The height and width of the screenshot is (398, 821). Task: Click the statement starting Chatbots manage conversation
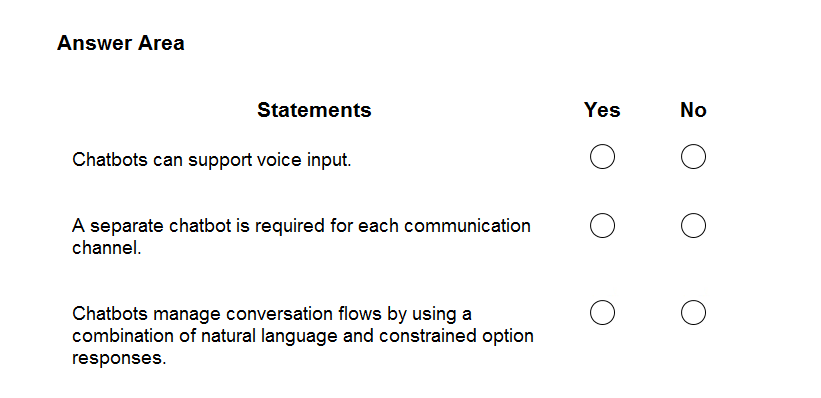click(x=303, y=336)
